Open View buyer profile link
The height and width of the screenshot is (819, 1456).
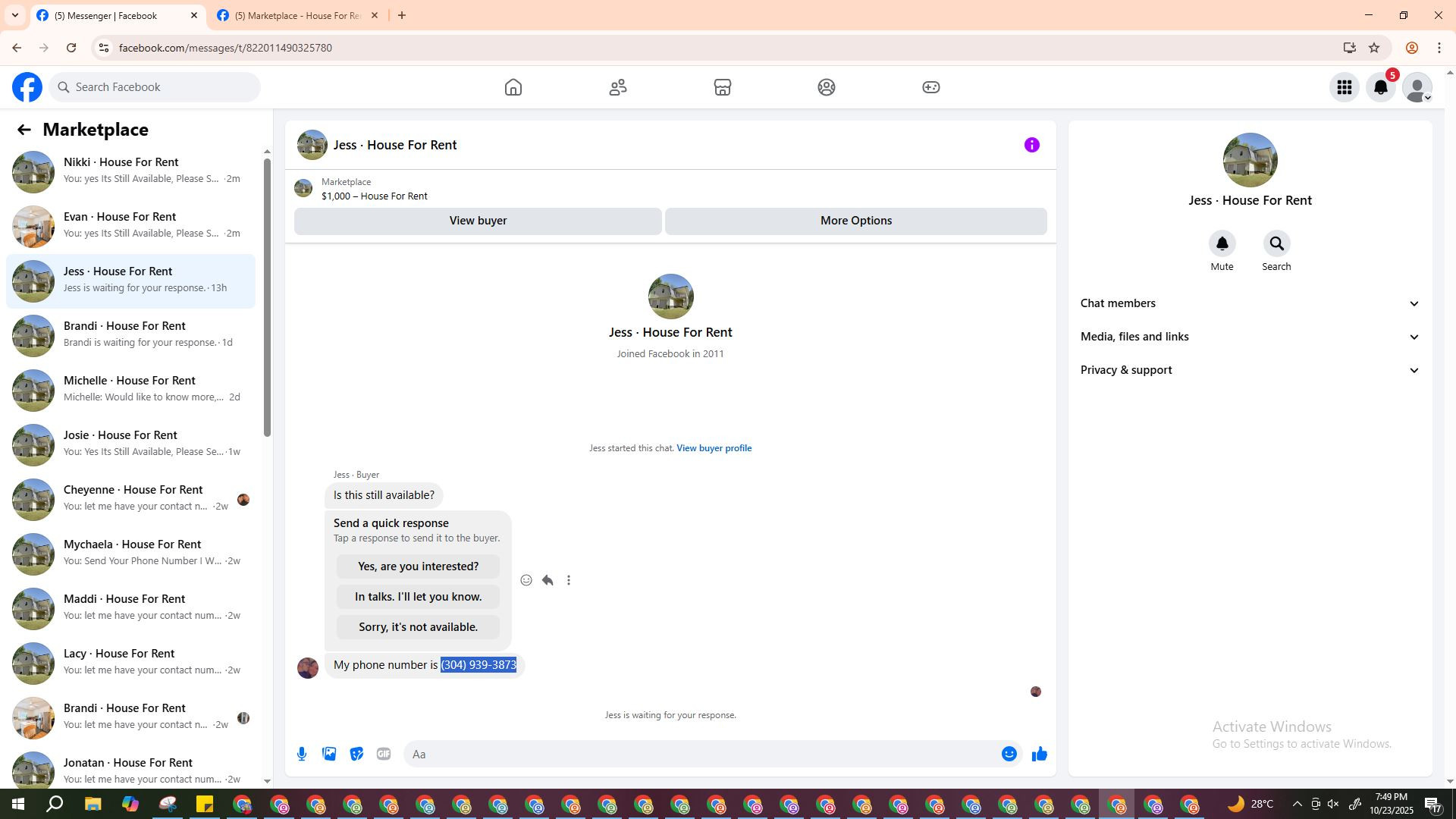(x=714, y=448)
